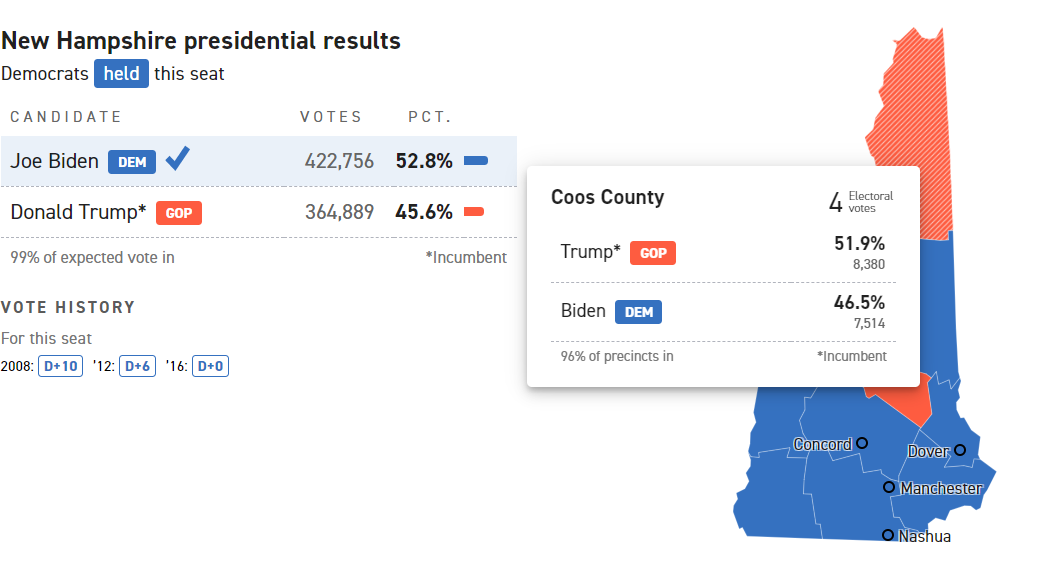The width and height of the screenshot is (1042, 562).
Task: Click the Manchester city marker on map
Action: click(x=889, y=487)
